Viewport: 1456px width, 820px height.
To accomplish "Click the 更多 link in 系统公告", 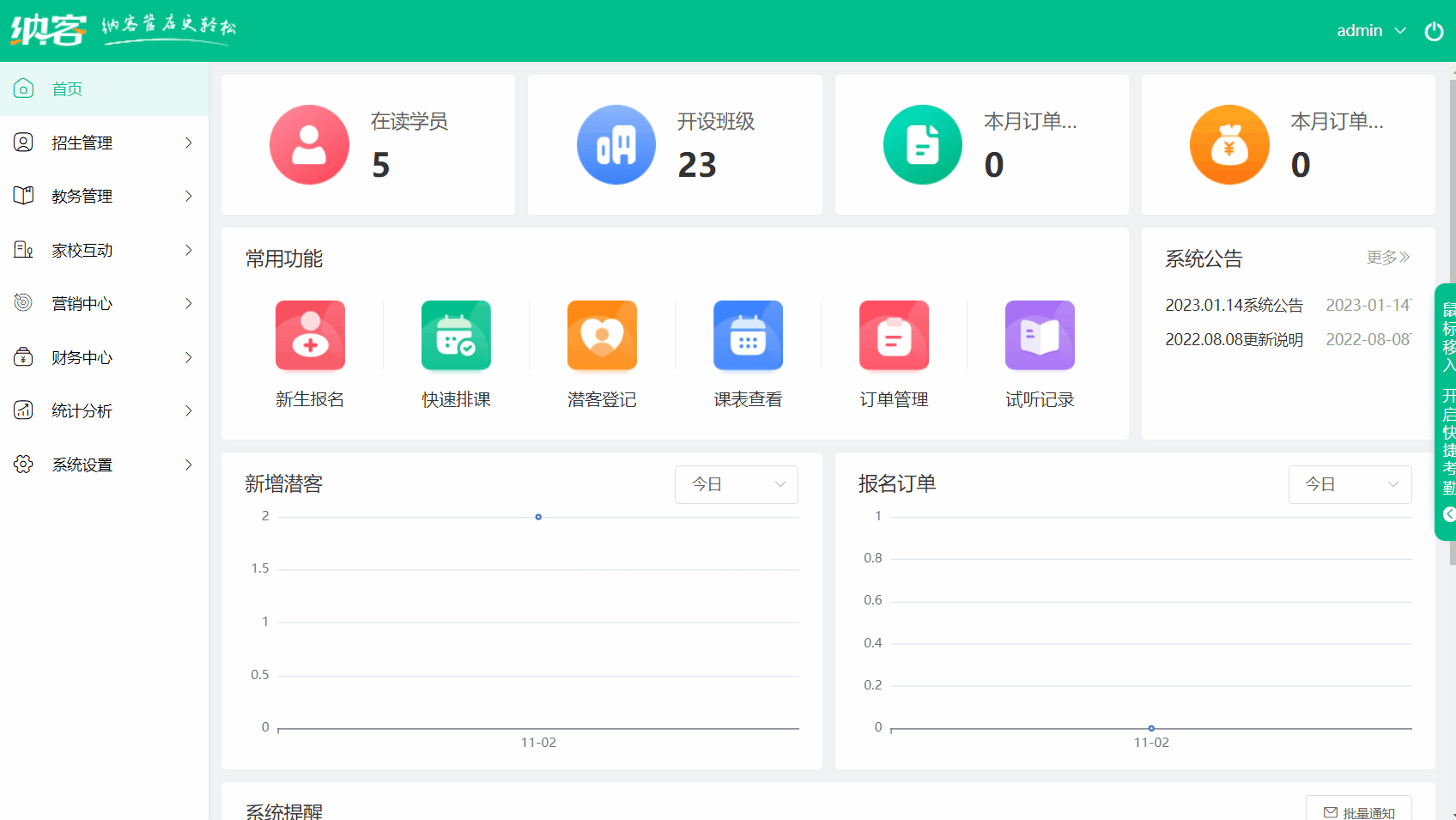I will pos(1387,257).
